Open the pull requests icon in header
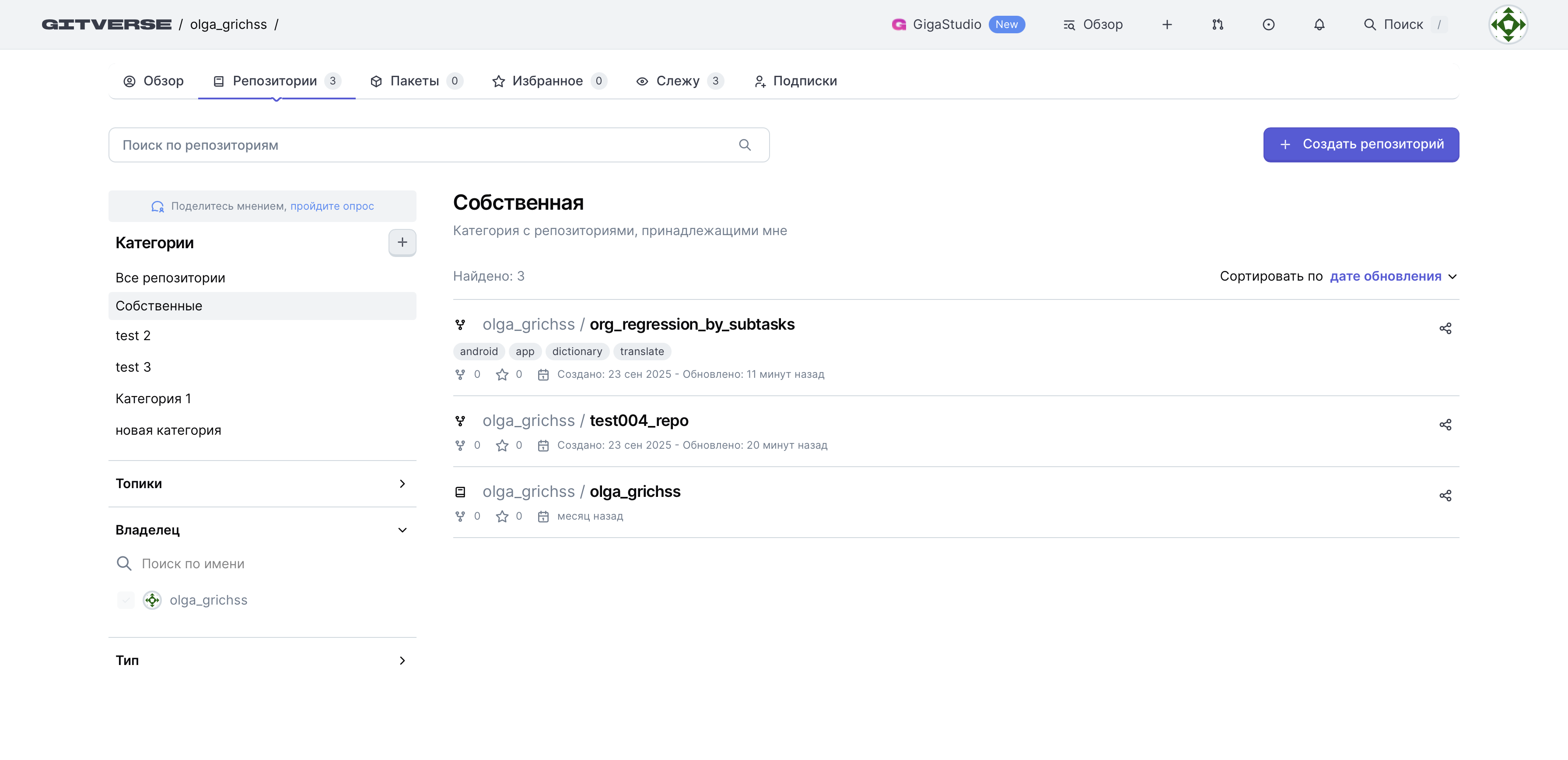The image size is (1568, 760). click(1218, 25)
